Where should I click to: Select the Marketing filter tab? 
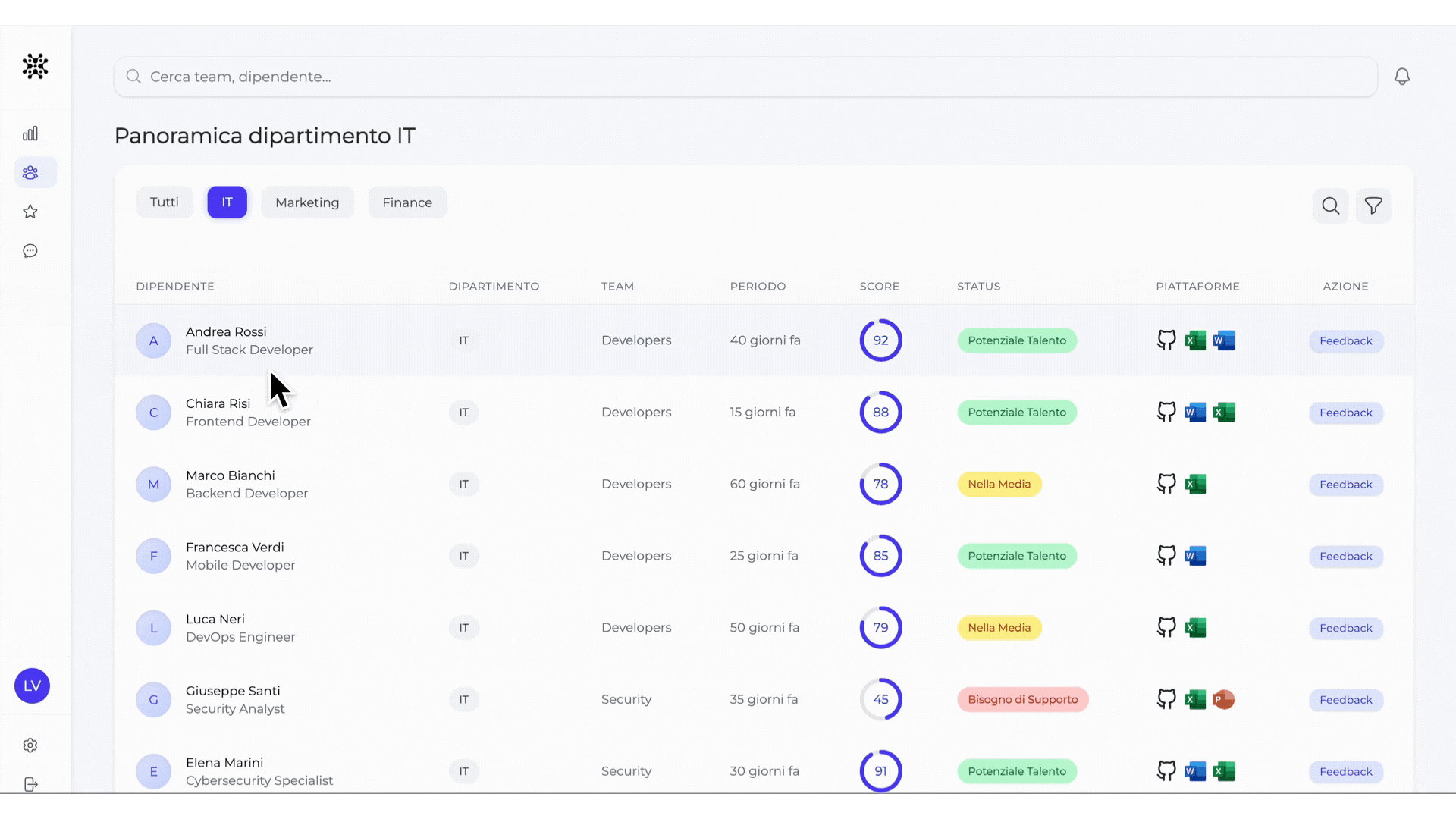coord(307,202)
